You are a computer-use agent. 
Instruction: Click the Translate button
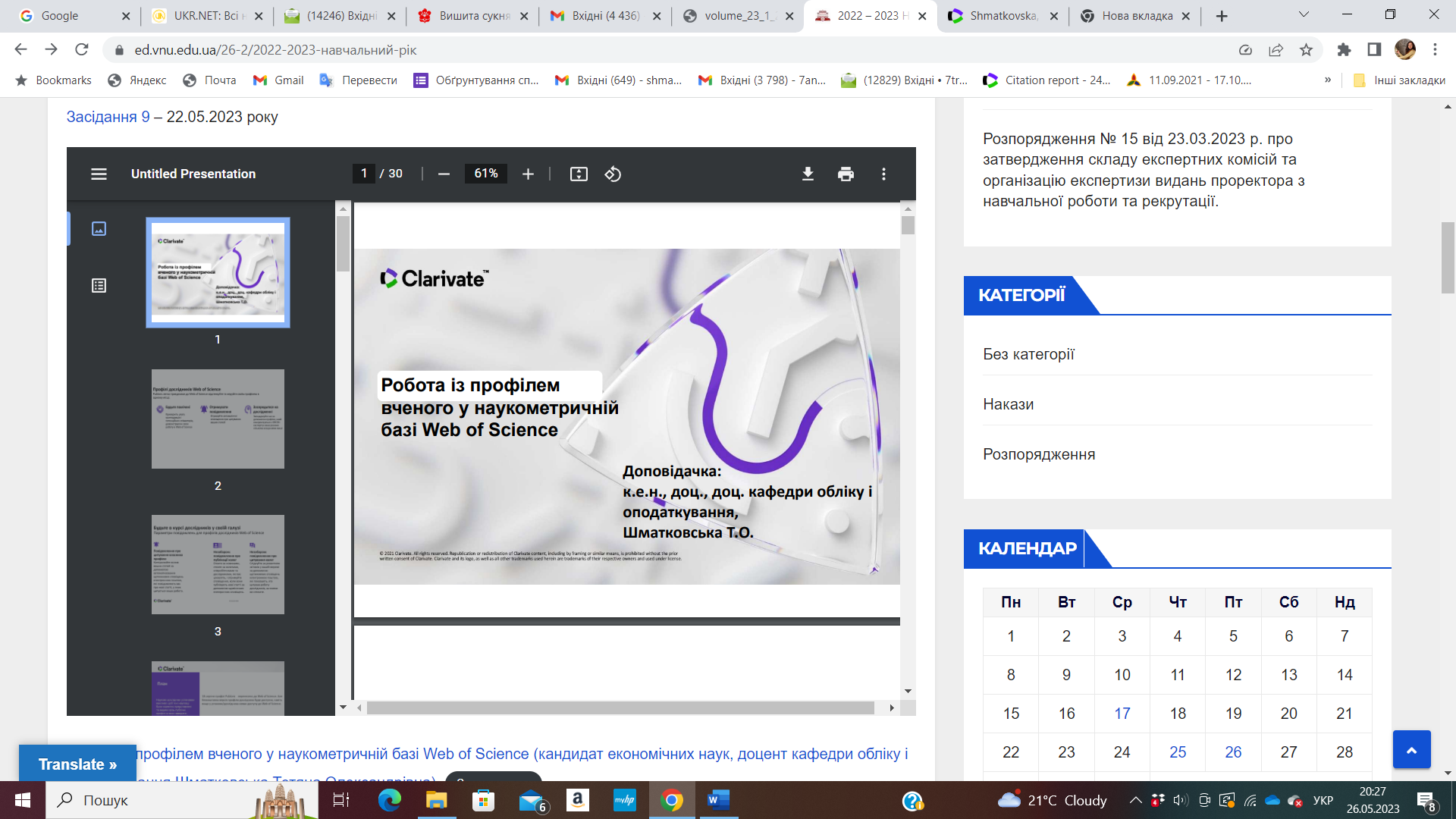[77, 764]
